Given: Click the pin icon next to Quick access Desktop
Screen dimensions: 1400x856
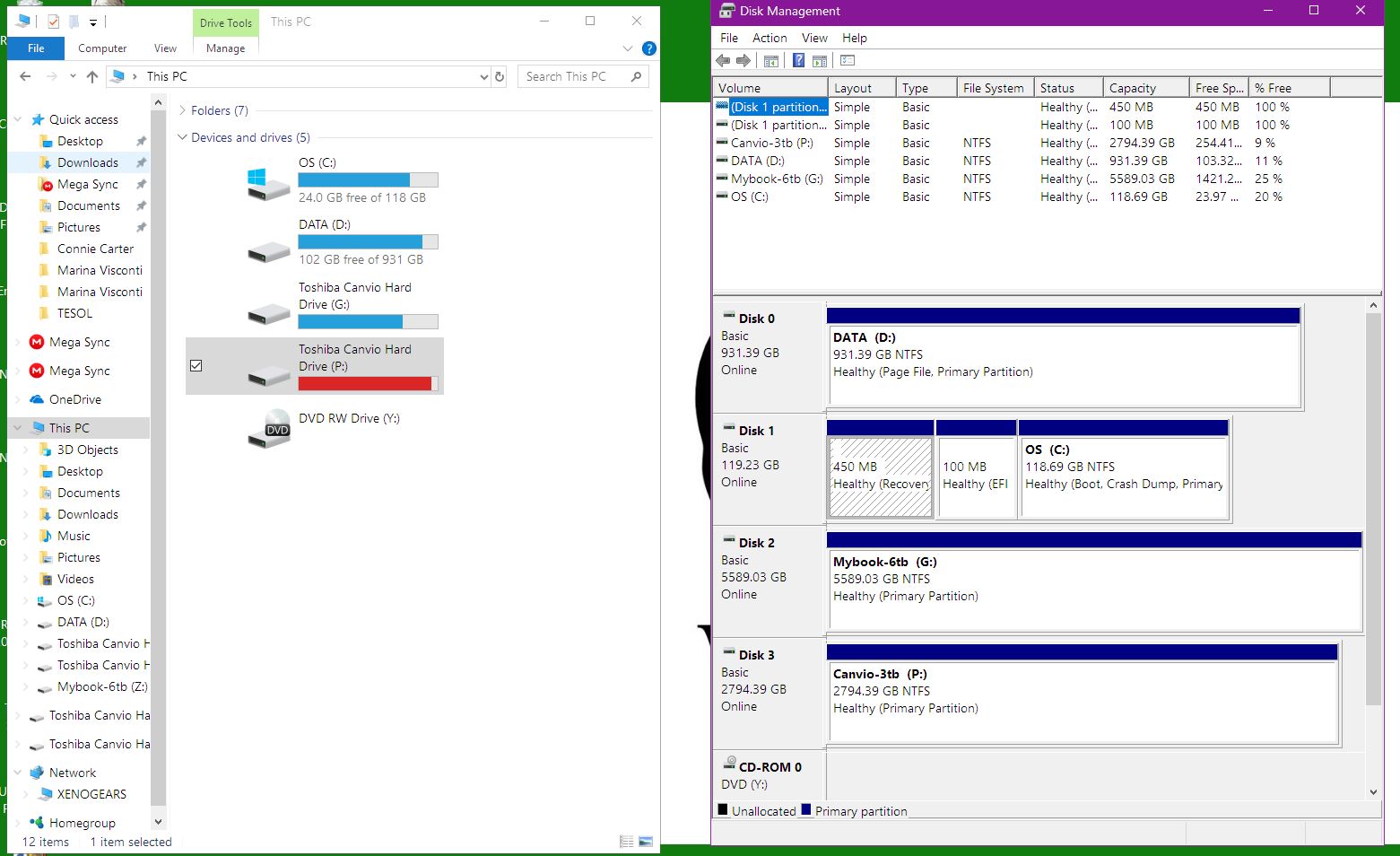Looking at the screenshot, I should [141, 141].
